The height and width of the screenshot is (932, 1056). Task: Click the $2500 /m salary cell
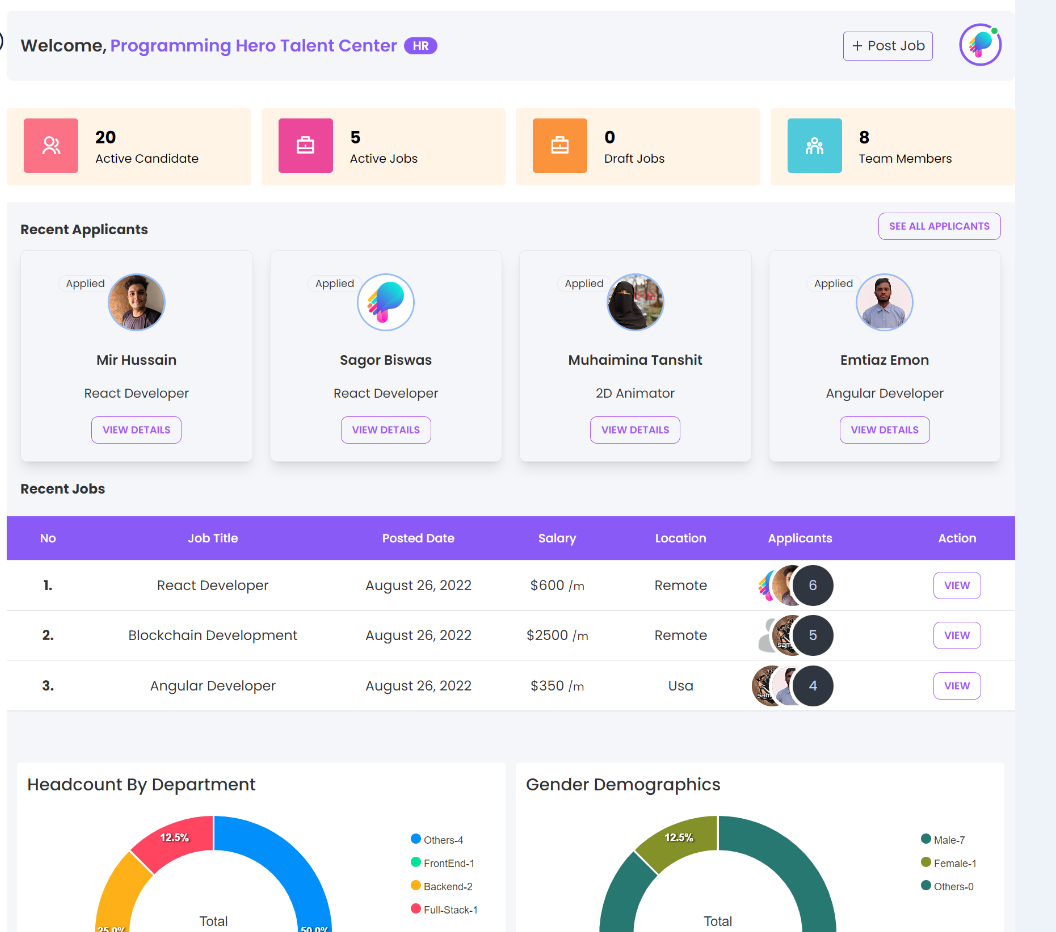[557, 635]
